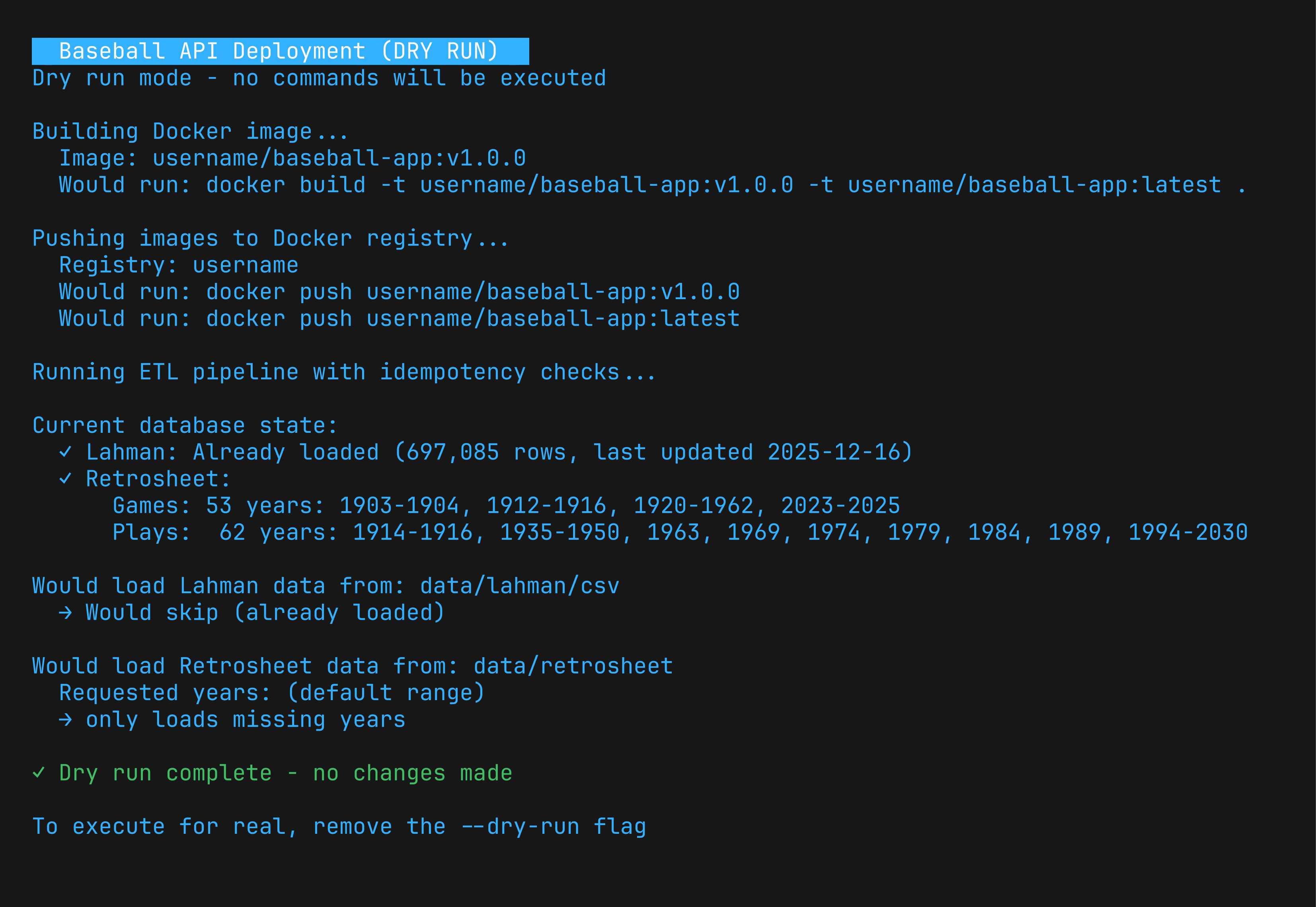Click 'Running ETL pipeline with idempotency checks' line

[x=344, y=372]
